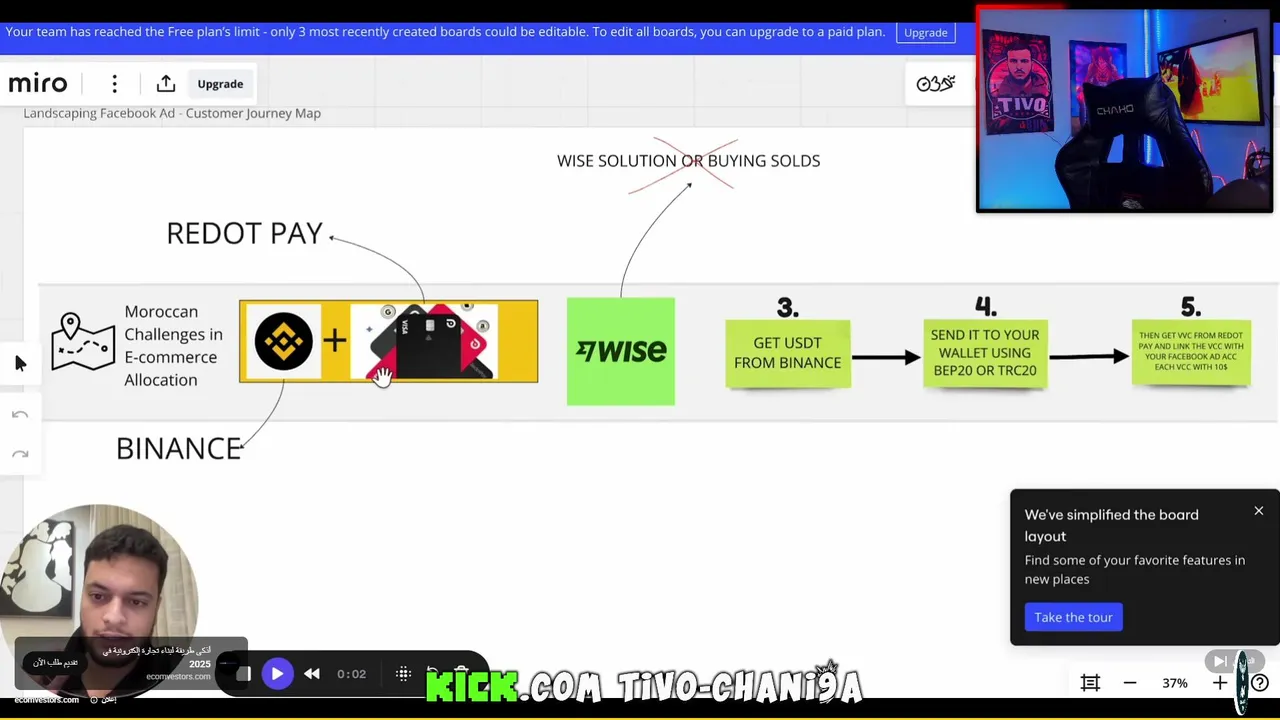Click the map pin location icon

[x=82, y=342]
